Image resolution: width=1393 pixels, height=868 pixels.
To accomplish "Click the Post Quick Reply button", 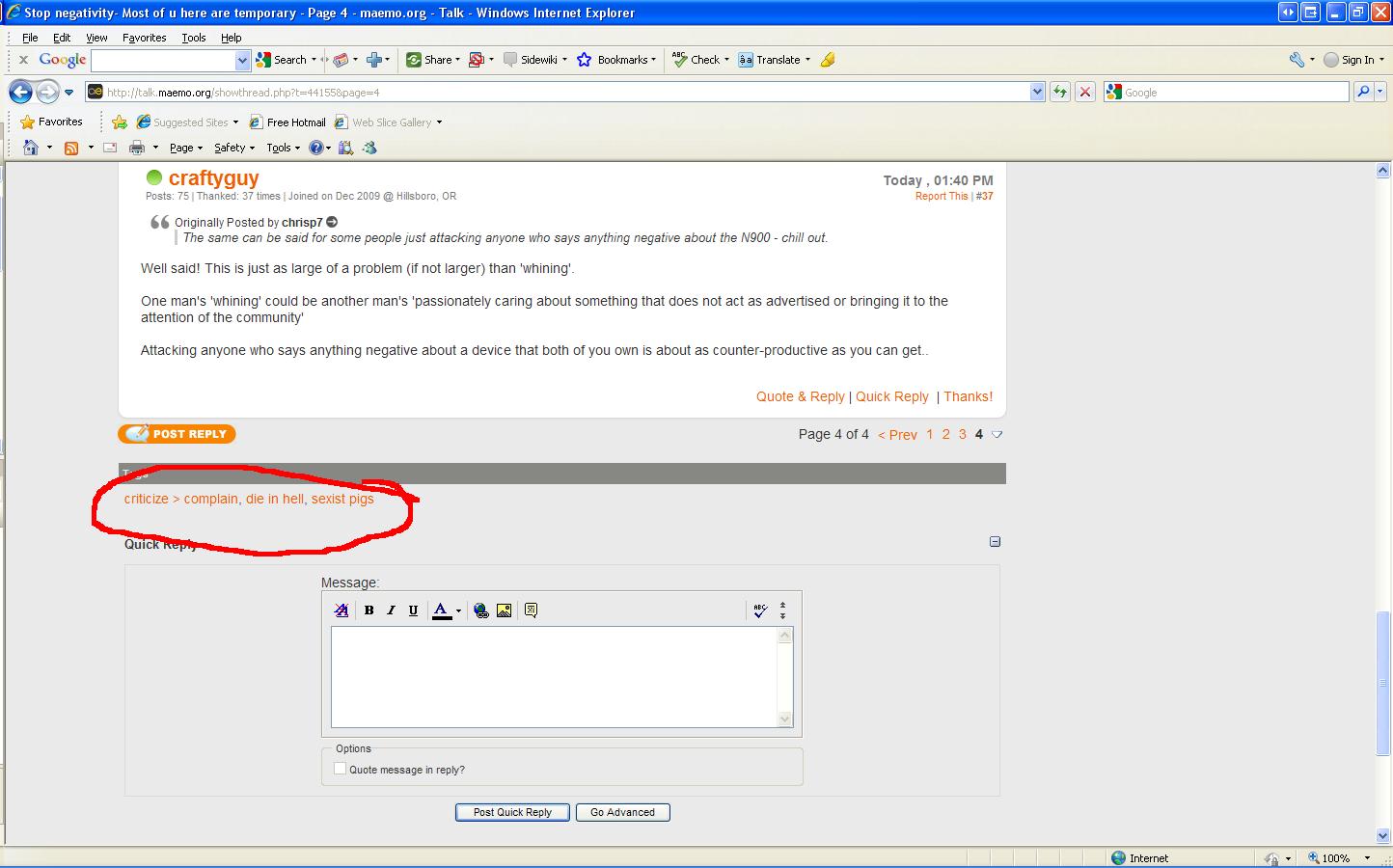I will (512, 812).
